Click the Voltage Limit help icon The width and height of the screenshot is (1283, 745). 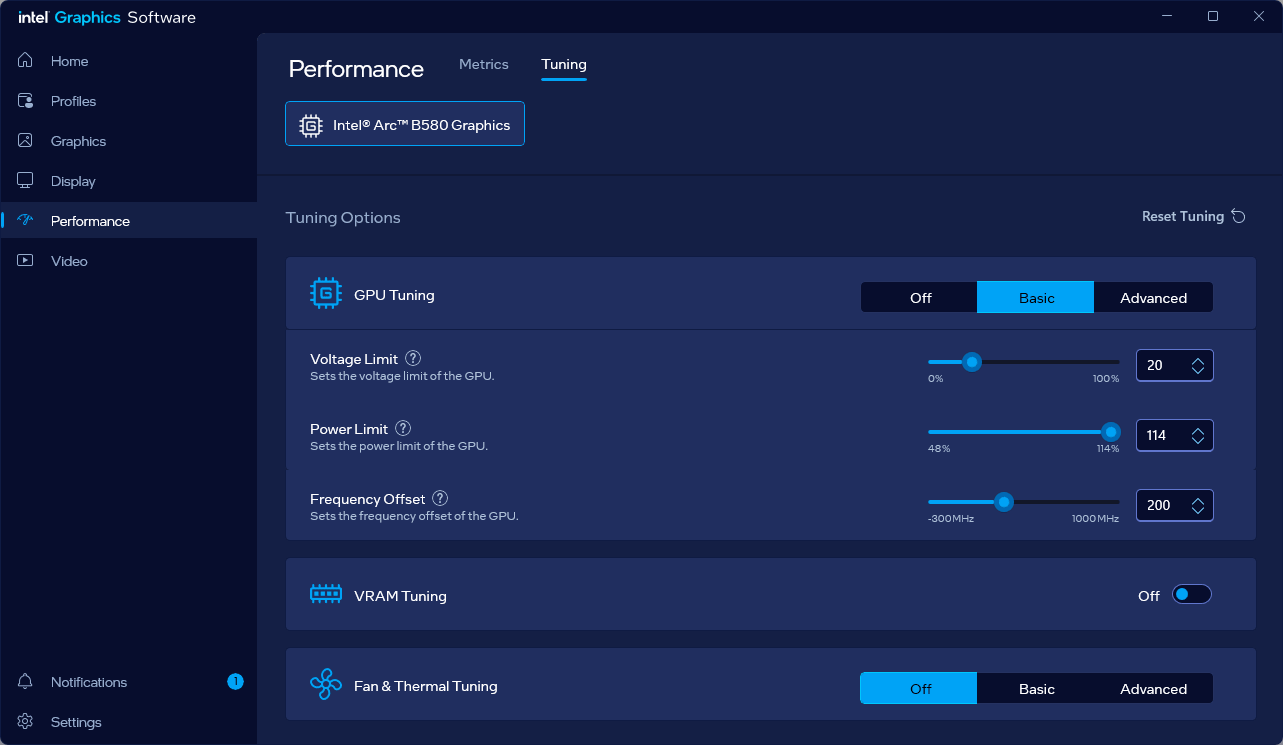pyautogui.click(x=413, y=358)
